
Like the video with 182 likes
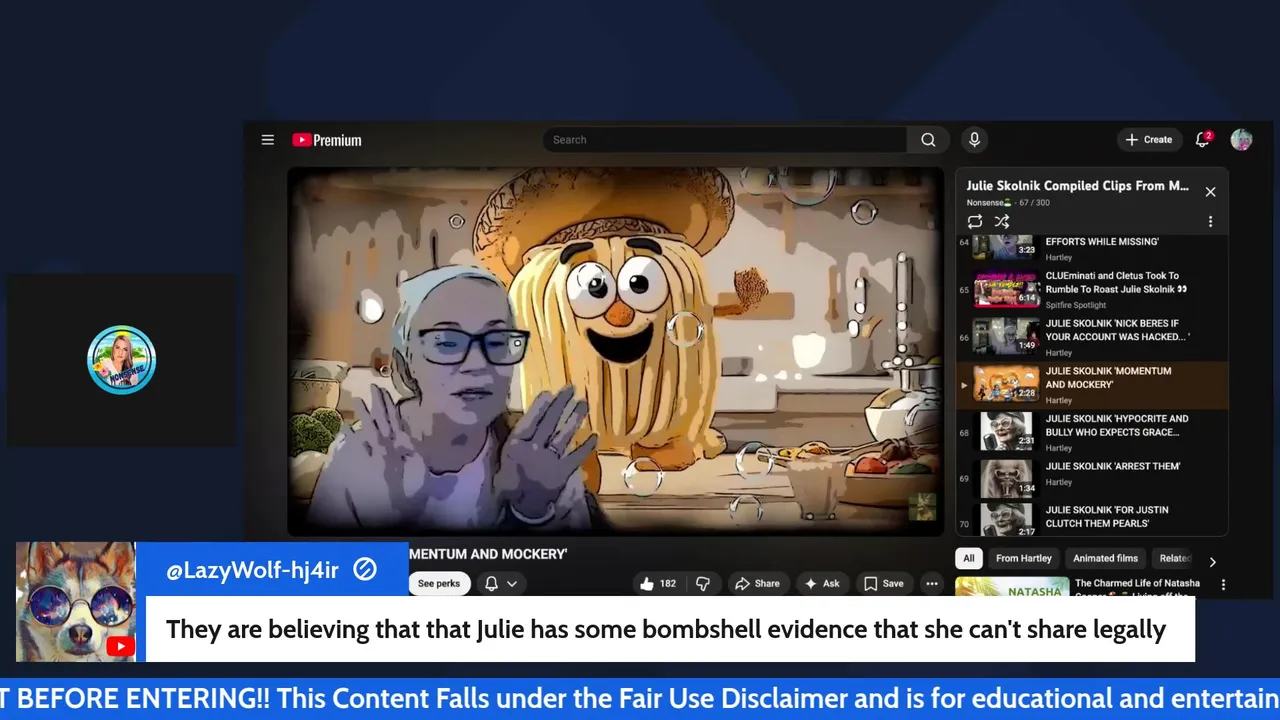pyautogui.click(x=657, y=583)
